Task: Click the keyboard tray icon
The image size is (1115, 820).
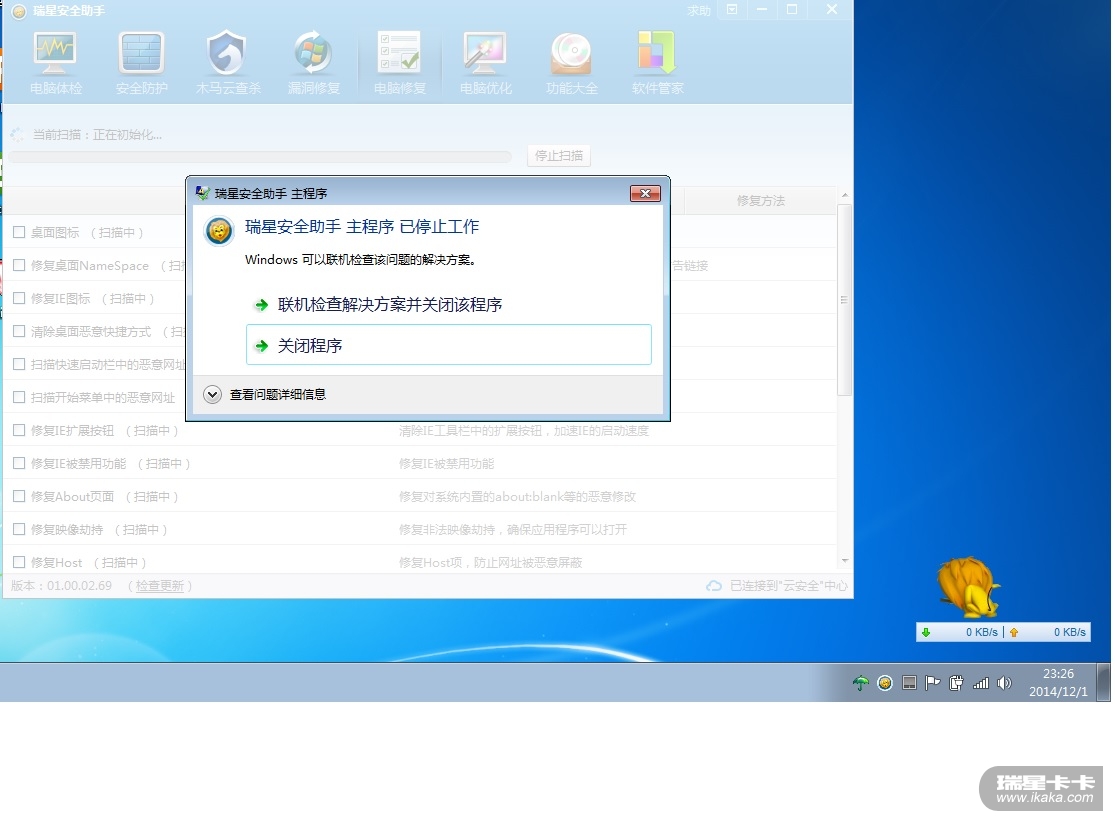Action: (x=909, y=683)
